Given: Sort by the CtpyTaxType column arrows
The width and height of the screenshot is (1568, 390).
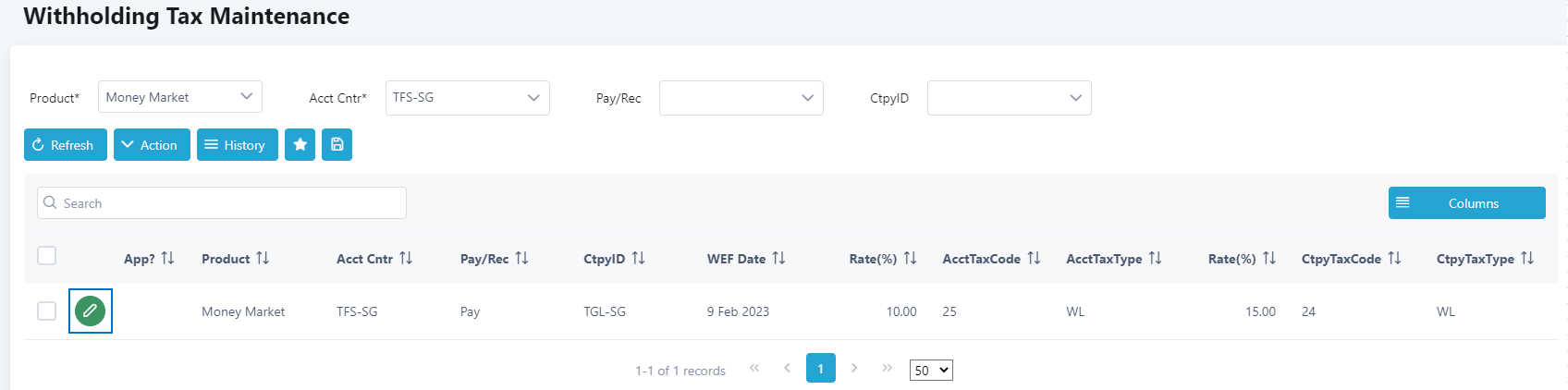Looking at the screenshot, I should [1527, 258].
